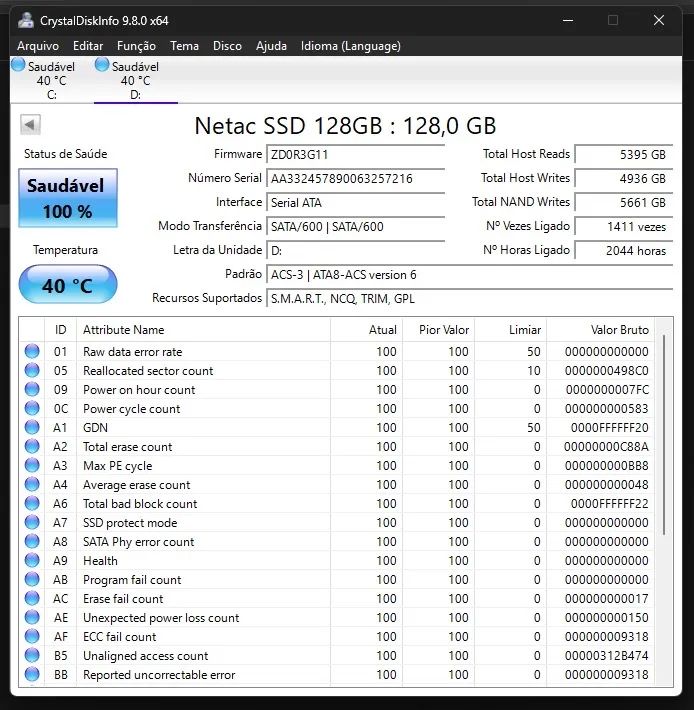Click the Nº Vezes Ligado value 1411 vezes
The height and width of the screenshot is (710, 694).
(x=624, y=226)
